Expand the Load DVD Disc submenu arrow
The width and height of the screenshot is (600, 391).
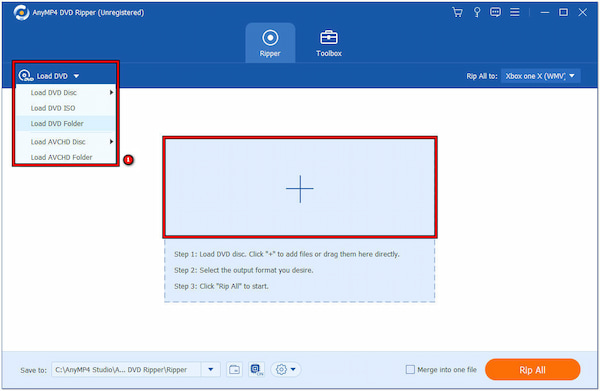(111, 93)
